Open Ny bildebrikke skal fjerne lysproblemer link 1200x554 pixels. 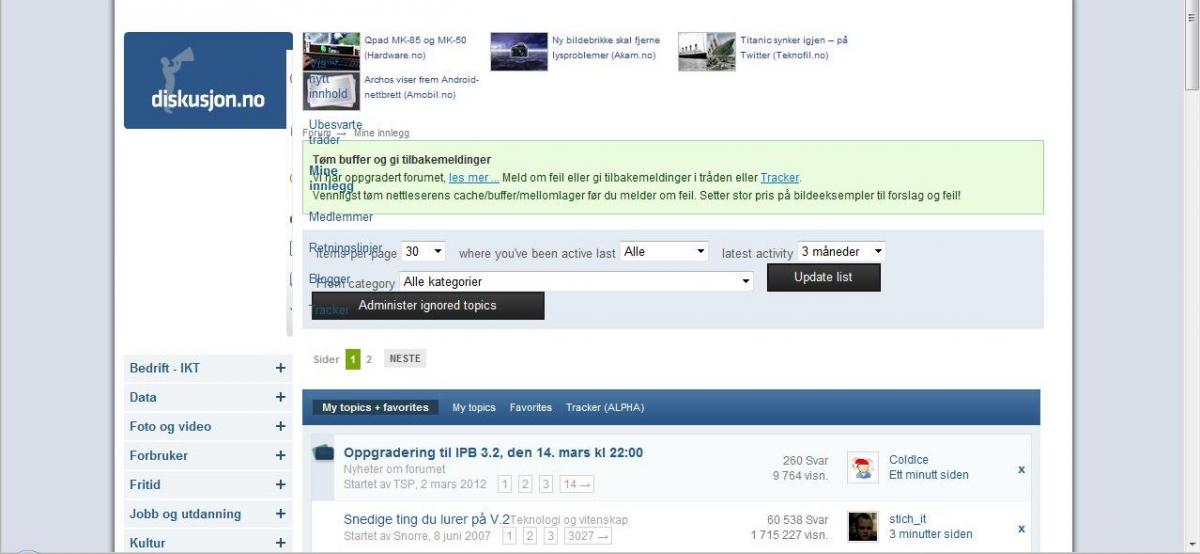[x=606, y=48]
